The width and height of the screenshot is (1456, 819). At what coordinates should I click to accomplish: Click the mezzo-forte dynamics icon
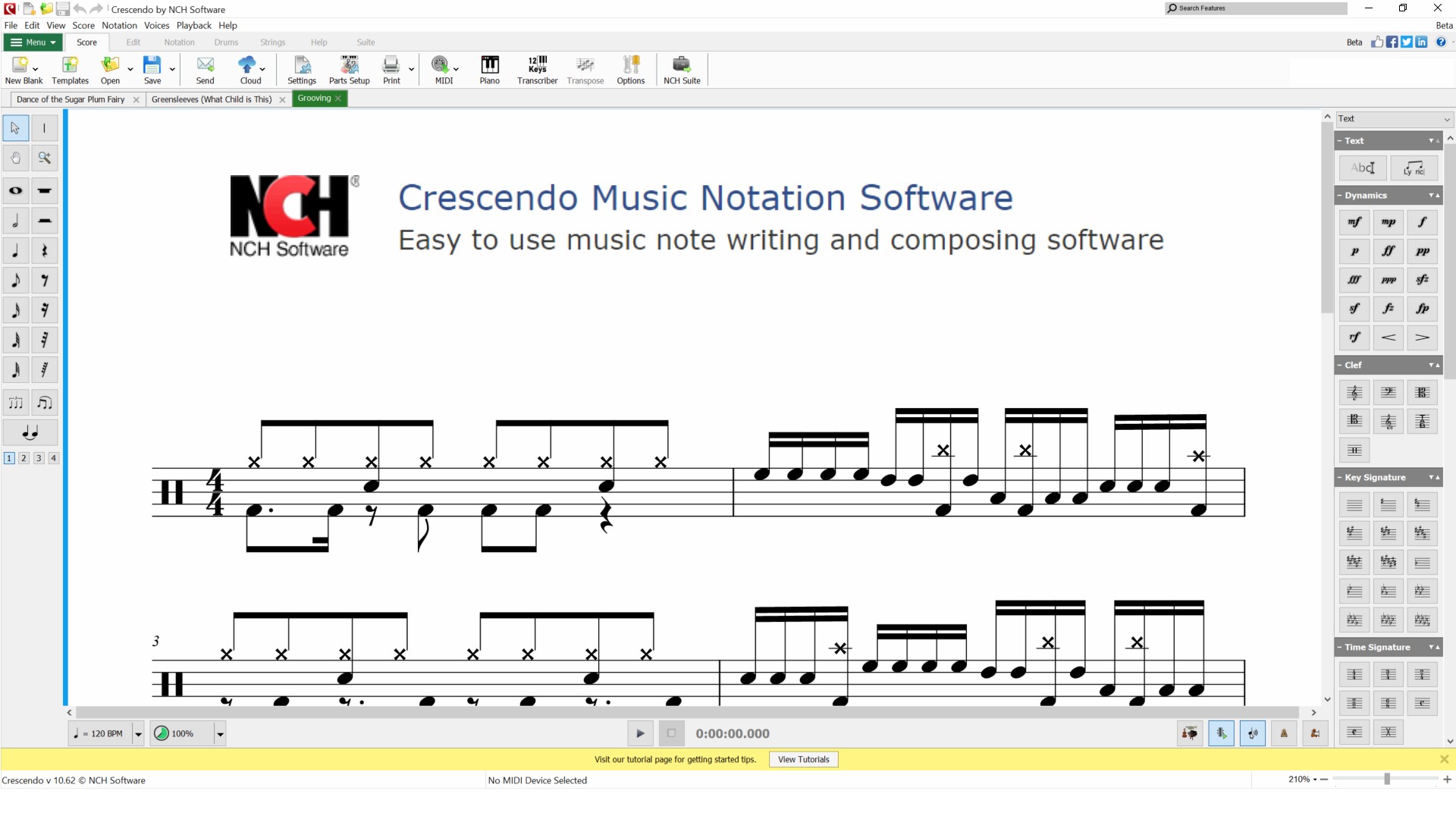click(1354, 222)
